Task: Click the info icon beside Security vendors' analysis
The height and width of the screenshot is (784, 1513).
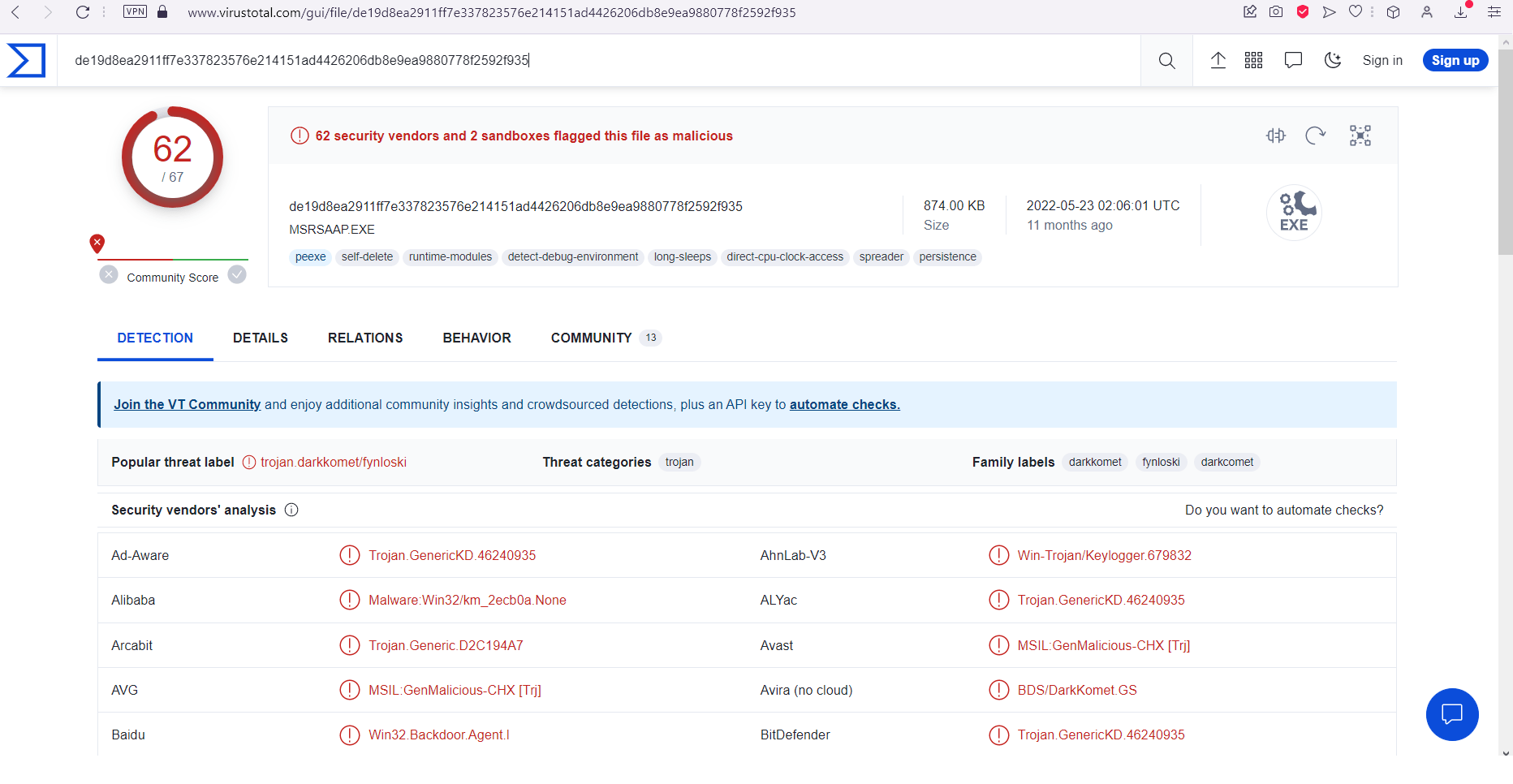Action: [291, 510]
